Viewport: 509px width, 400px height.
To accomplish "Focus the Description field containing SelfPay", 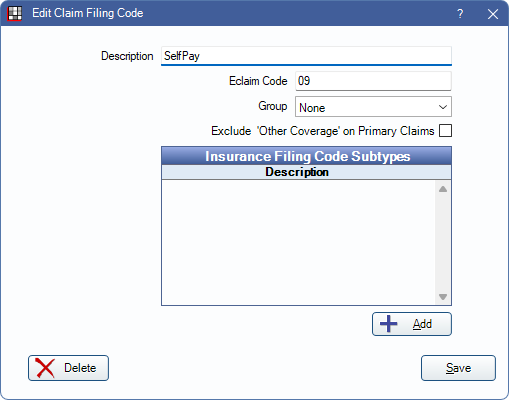I will (x=306, y=56).
